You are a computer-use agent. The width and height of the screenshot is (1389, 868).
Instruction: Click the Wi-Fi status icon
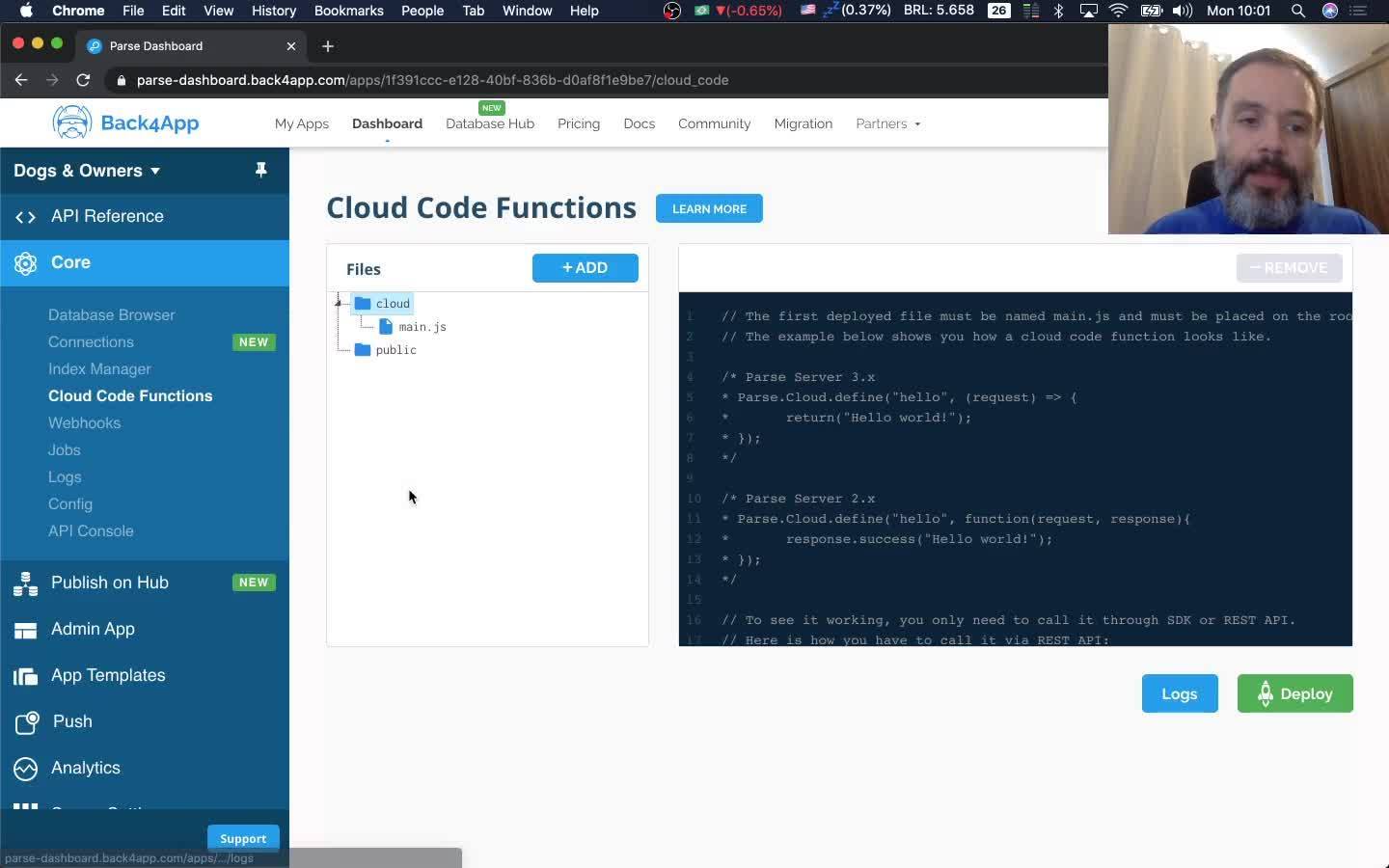(1119, 11)
